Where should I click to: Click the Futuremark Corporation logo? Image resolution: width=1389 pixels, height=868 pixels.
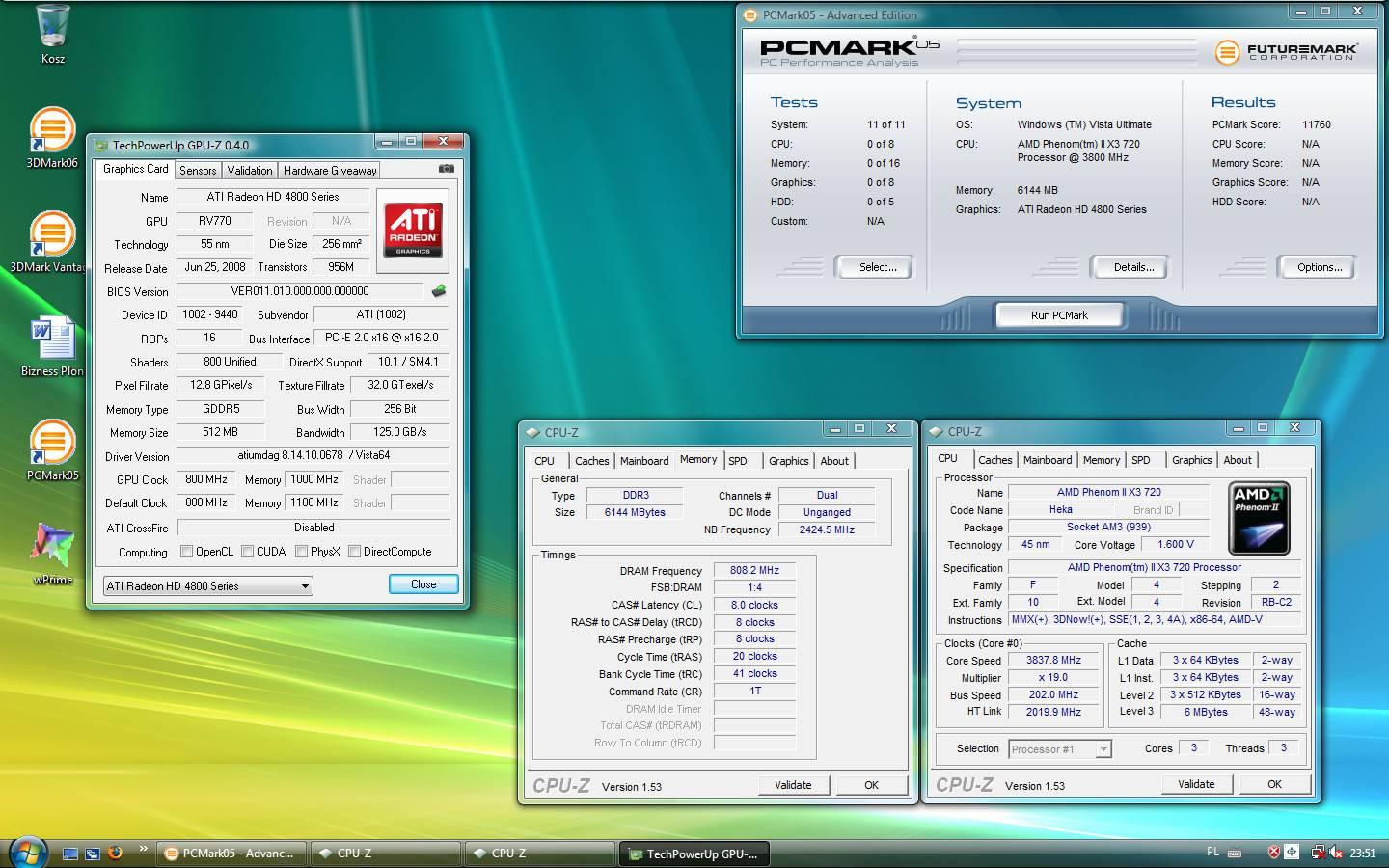click(x=1286, y=50)
